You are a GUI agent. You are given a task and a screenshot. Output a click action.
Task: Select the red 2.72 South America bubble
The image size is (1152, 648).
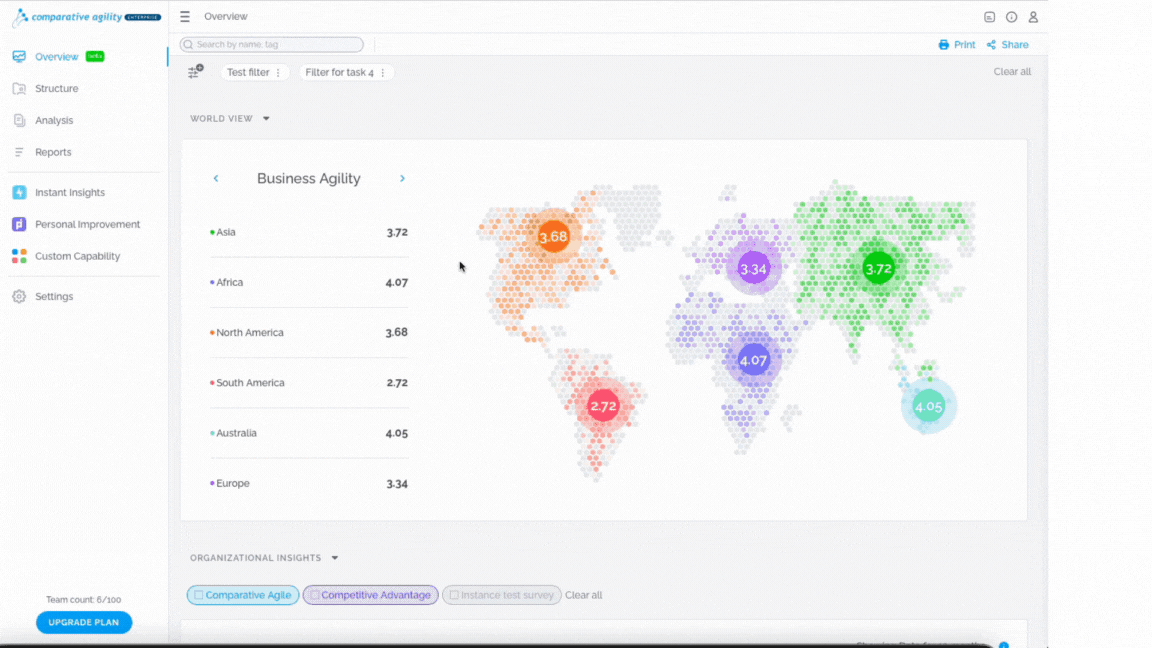603,406
